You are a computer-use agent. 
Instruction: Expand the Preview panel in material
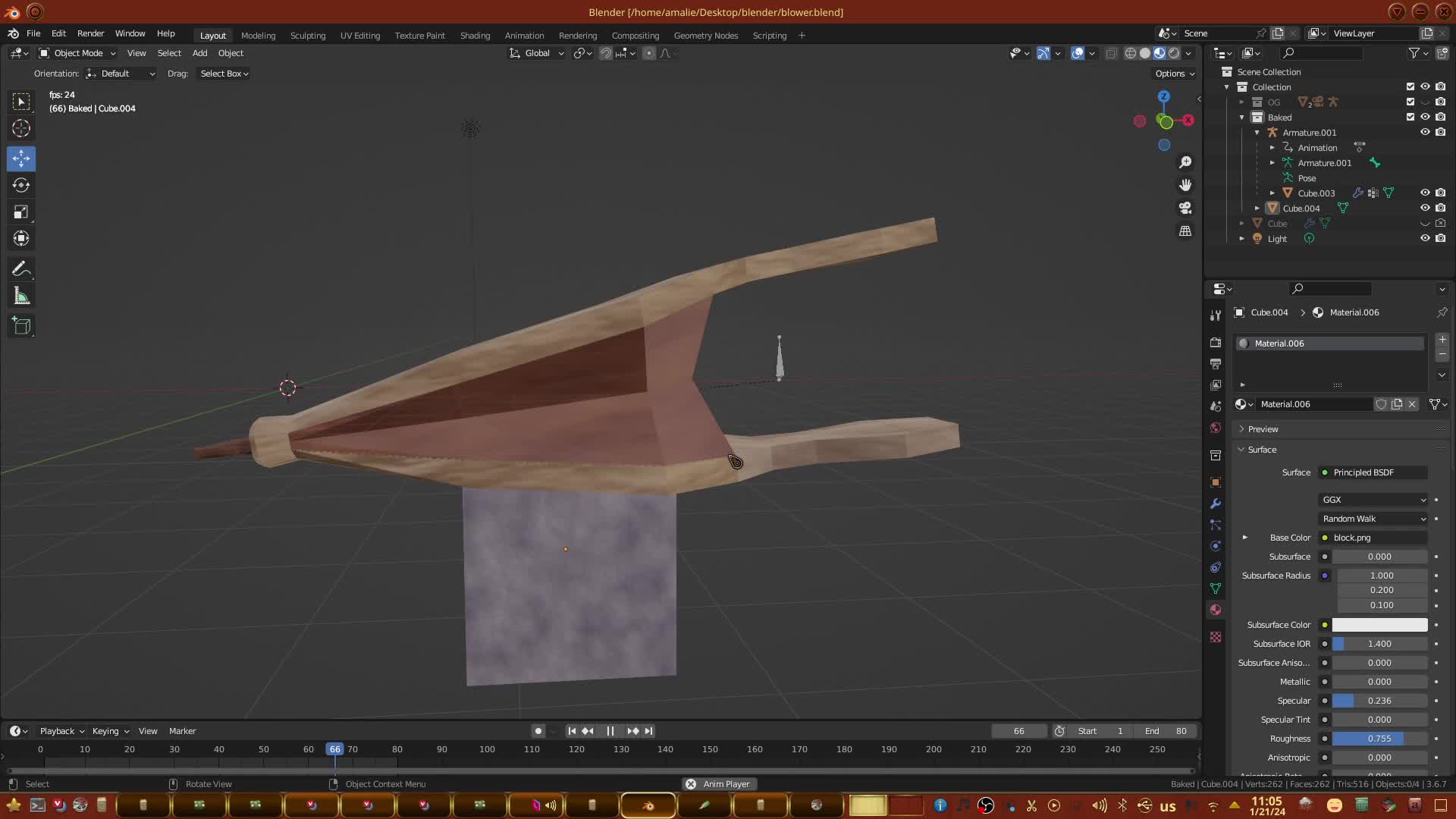coord(1263,429)
